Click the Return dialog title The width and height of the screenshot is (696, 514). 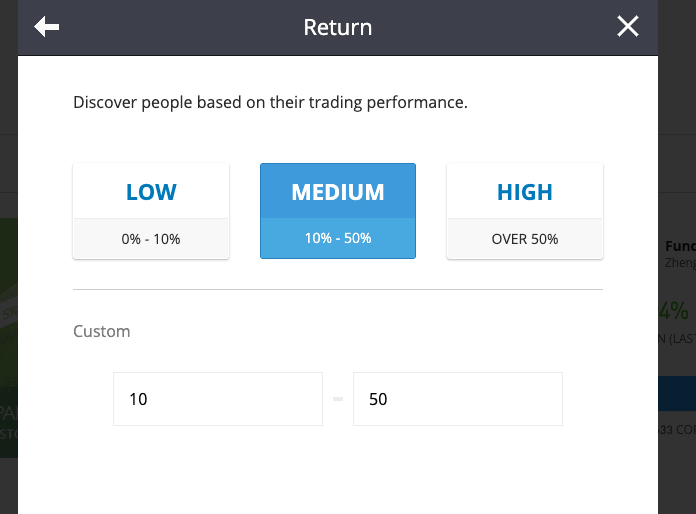coord(338,27)
